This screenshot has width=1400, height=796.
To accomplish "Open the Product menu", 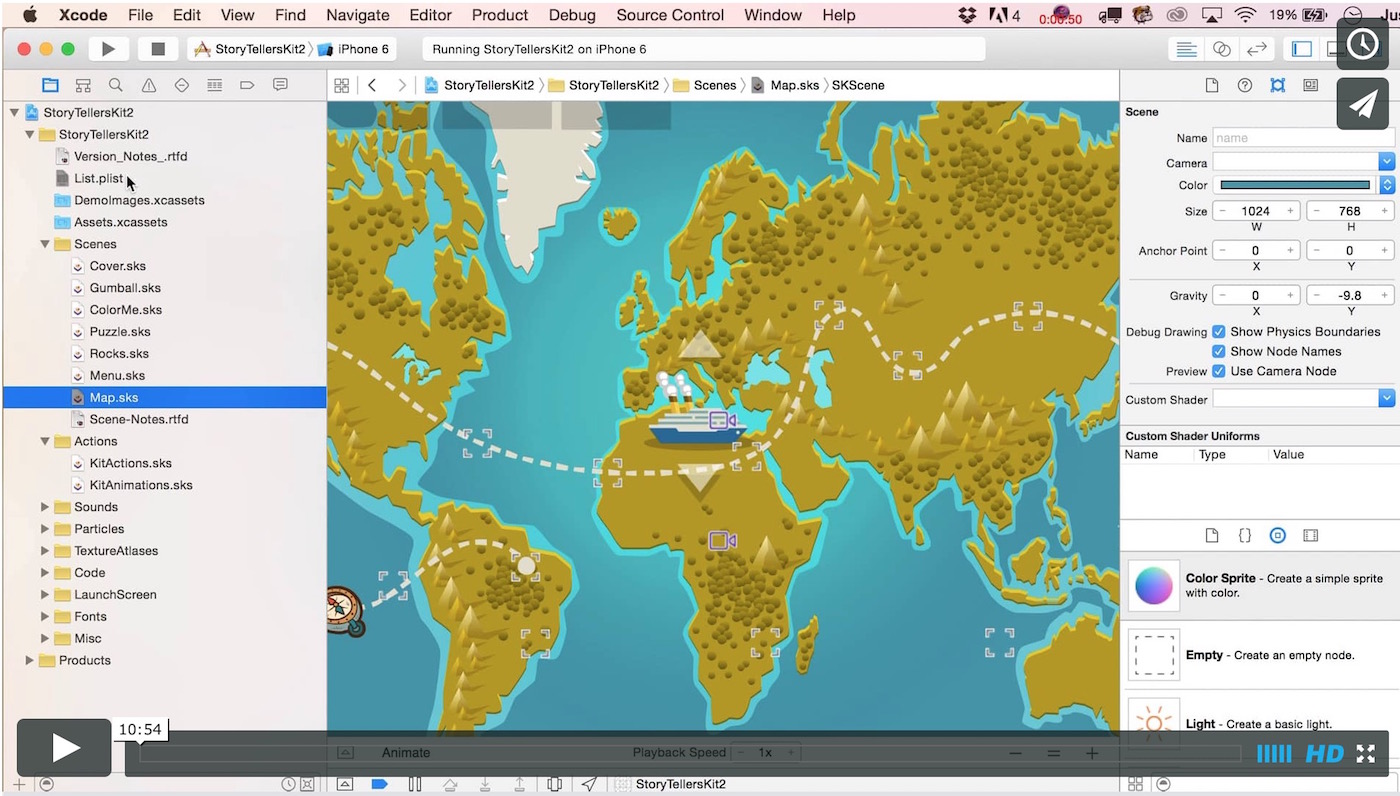I will click(500, 15).
